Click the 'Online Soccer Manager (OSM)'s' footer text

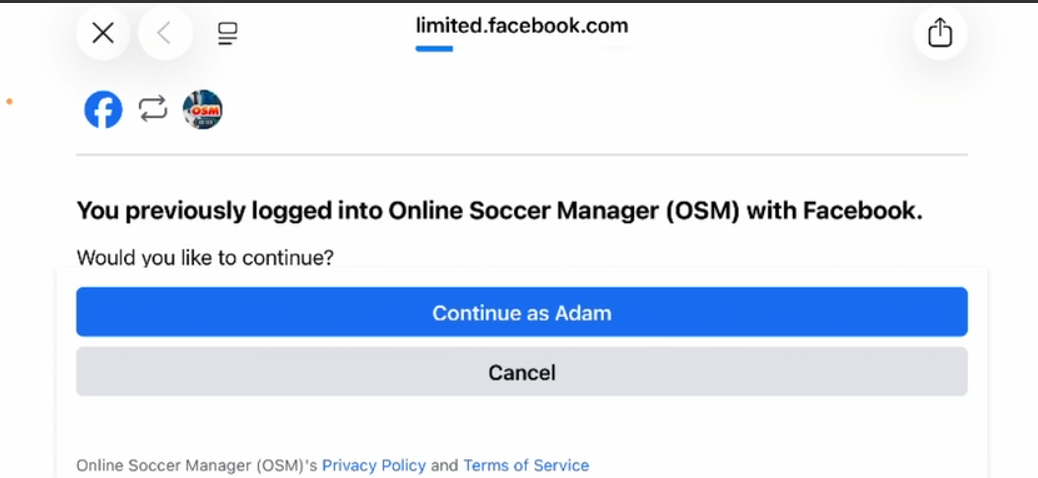pyautogui.click(x=197, y=465)
